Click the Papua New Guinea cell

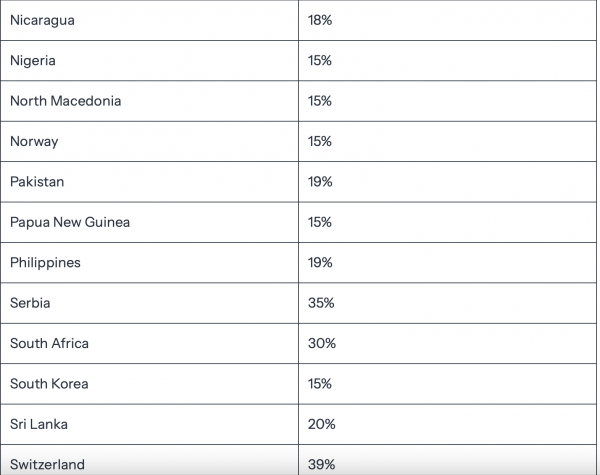[70, 222]
